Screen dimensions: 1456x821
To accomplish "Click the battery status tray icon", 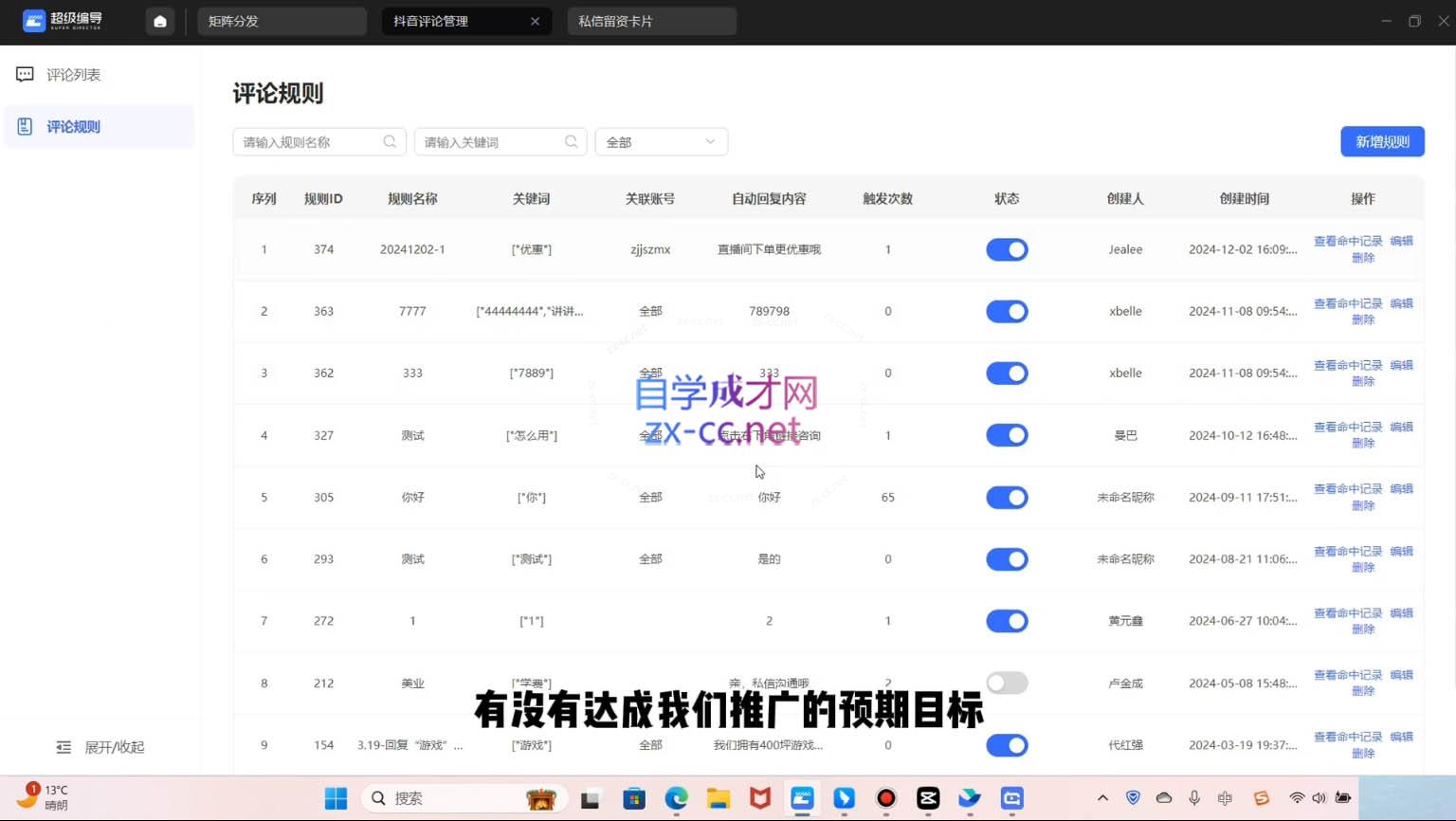I will [1343, 798].
